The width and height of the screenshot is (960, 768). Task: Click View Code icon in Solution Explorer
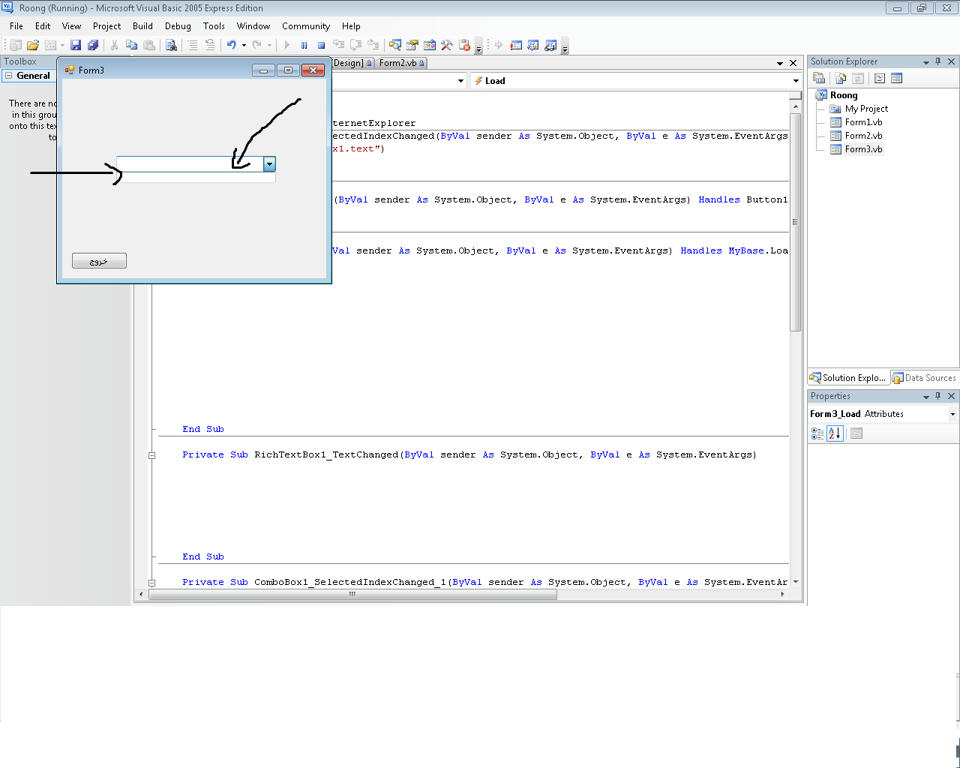click(880, 78)
